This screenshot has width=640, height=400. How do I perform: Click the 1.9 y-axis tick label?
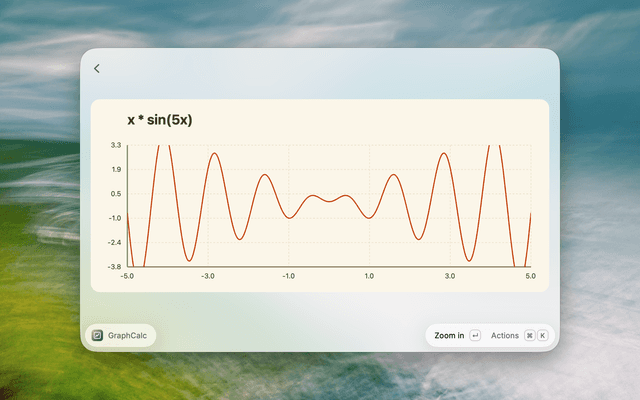pyautogui.click(x=116, y=169)
